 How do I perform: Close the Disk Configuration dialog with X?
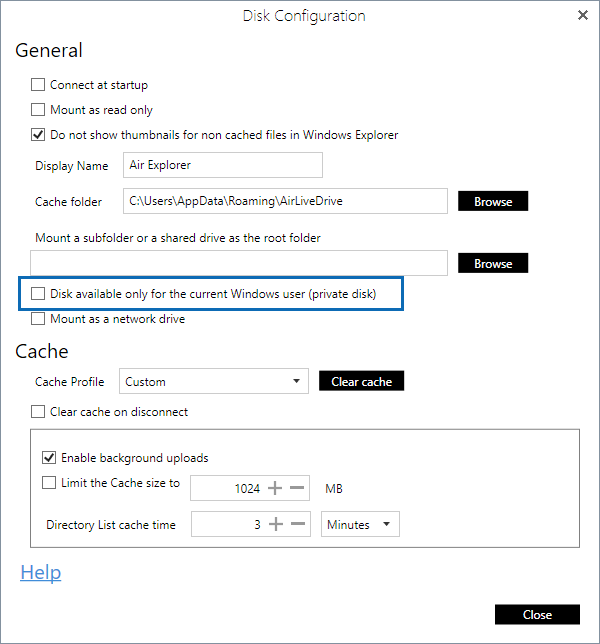pyautogui.click(x=583, y=15)
